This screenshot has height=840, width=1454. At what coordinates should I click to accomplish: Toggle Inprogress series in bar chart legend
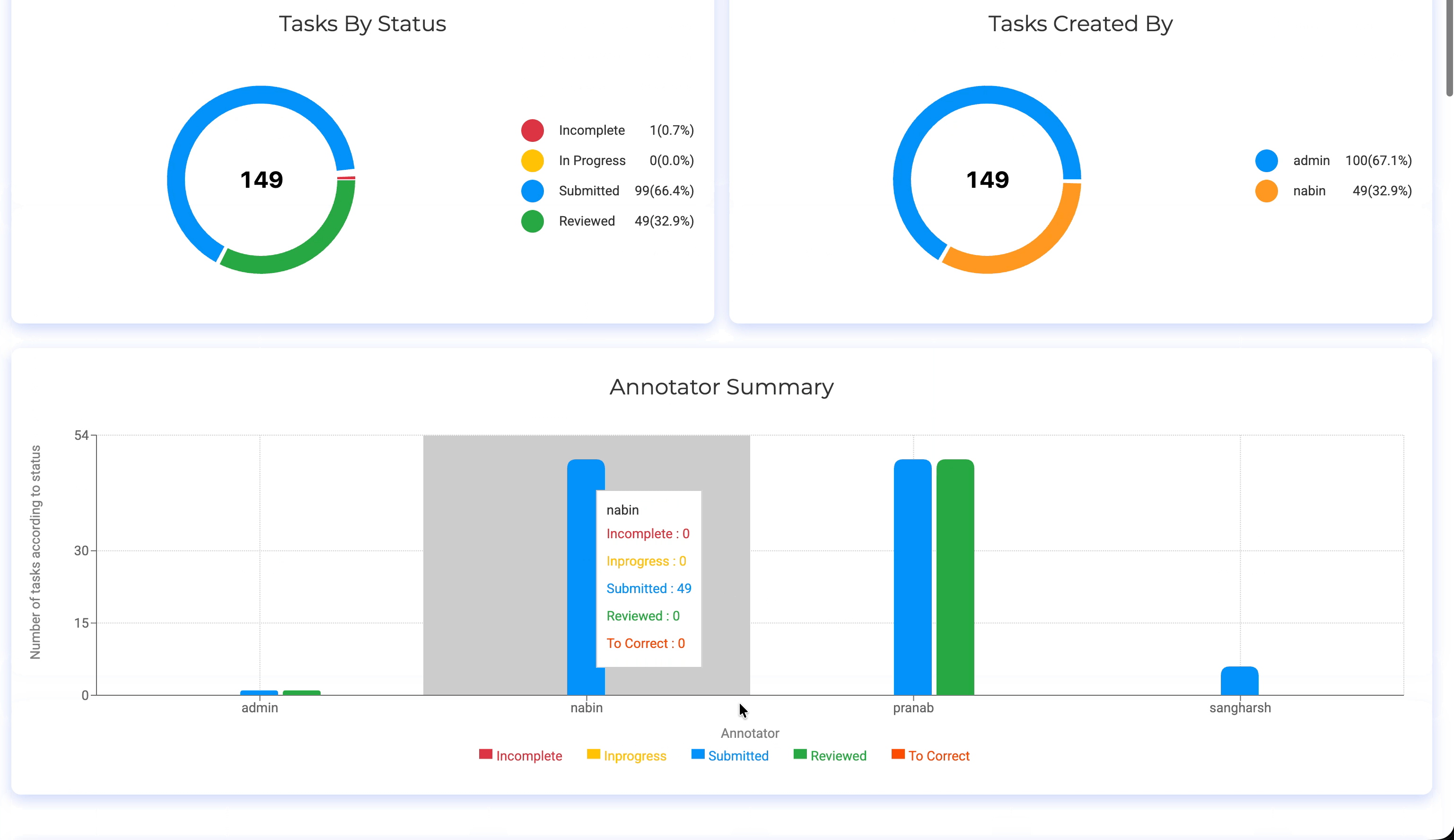pyautogui.click(x=626, y=755)
